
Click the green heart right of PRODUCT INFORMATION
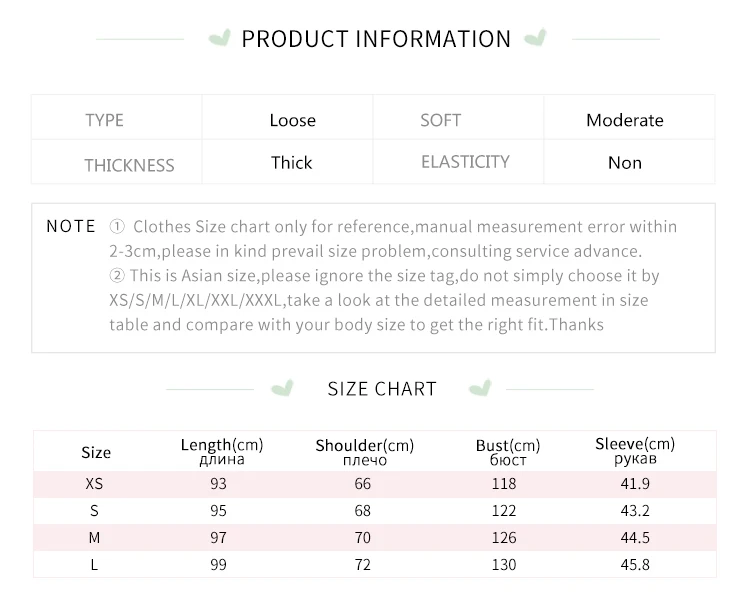click(535, 38)
